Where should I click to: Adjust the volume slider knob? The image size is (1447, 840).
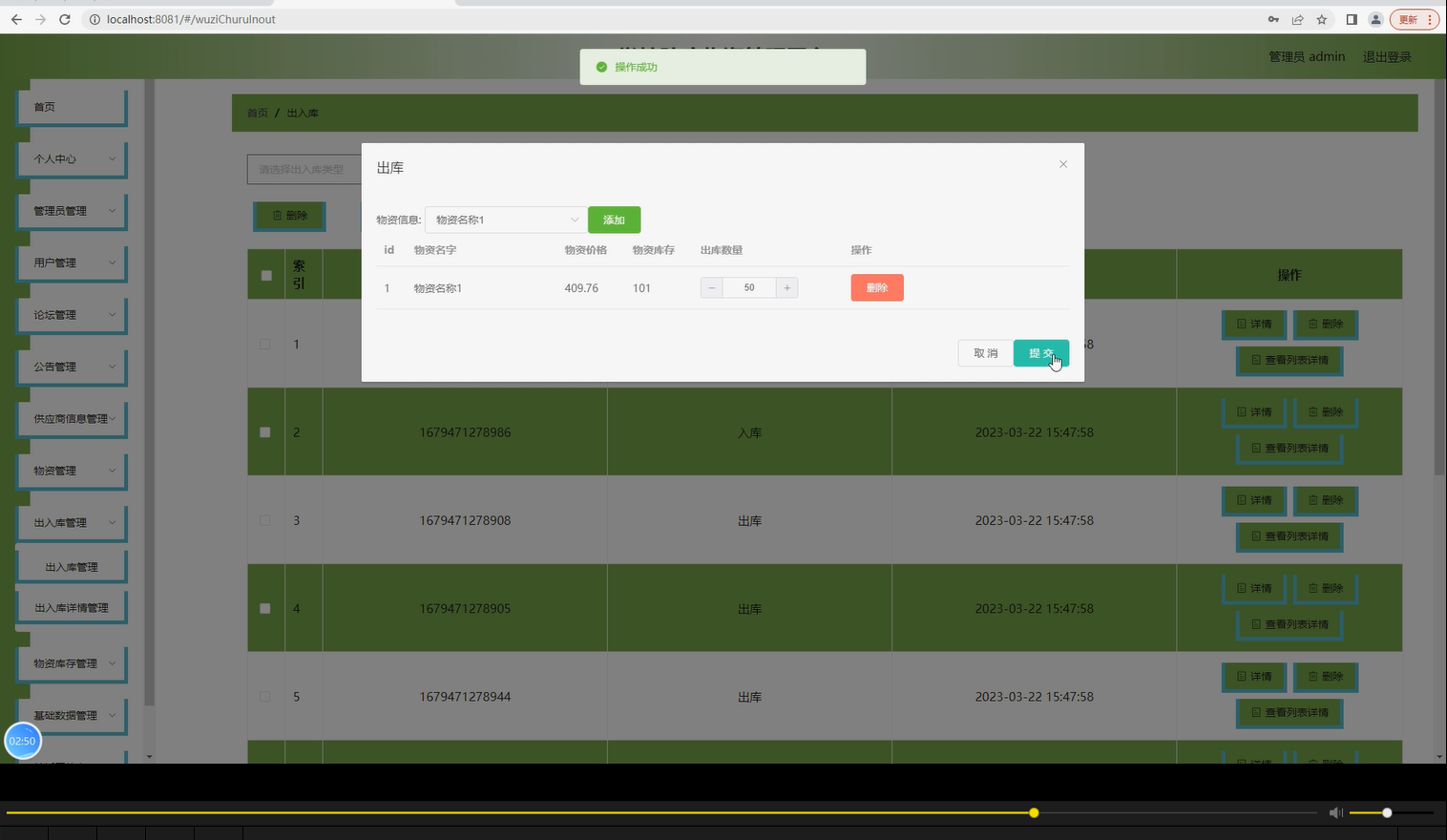(1387, 812)
